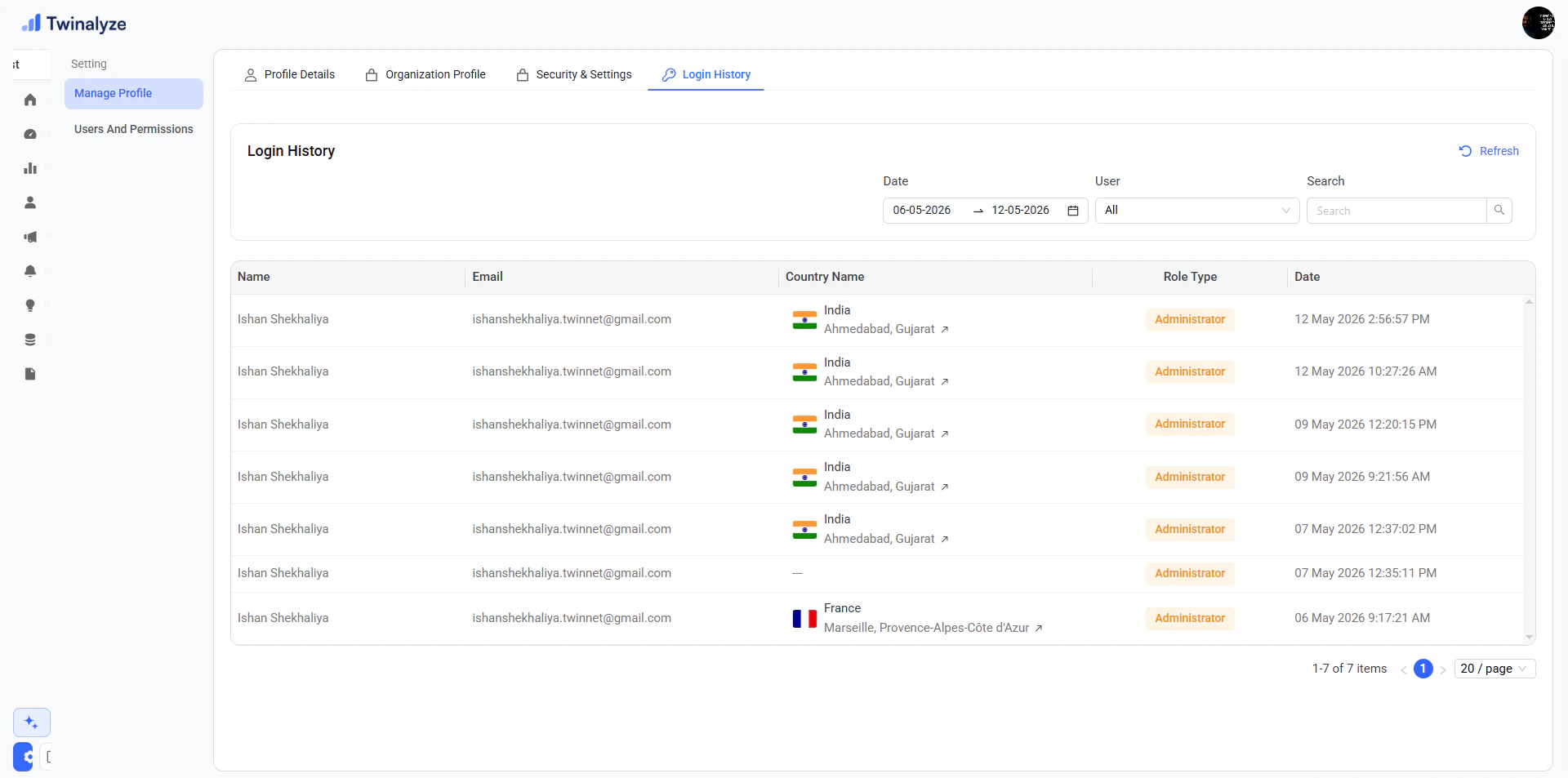Expand the User filter dropdown
Image resolution: width=1568 pixels, height=778 pixels.
tap(1197, 211)
